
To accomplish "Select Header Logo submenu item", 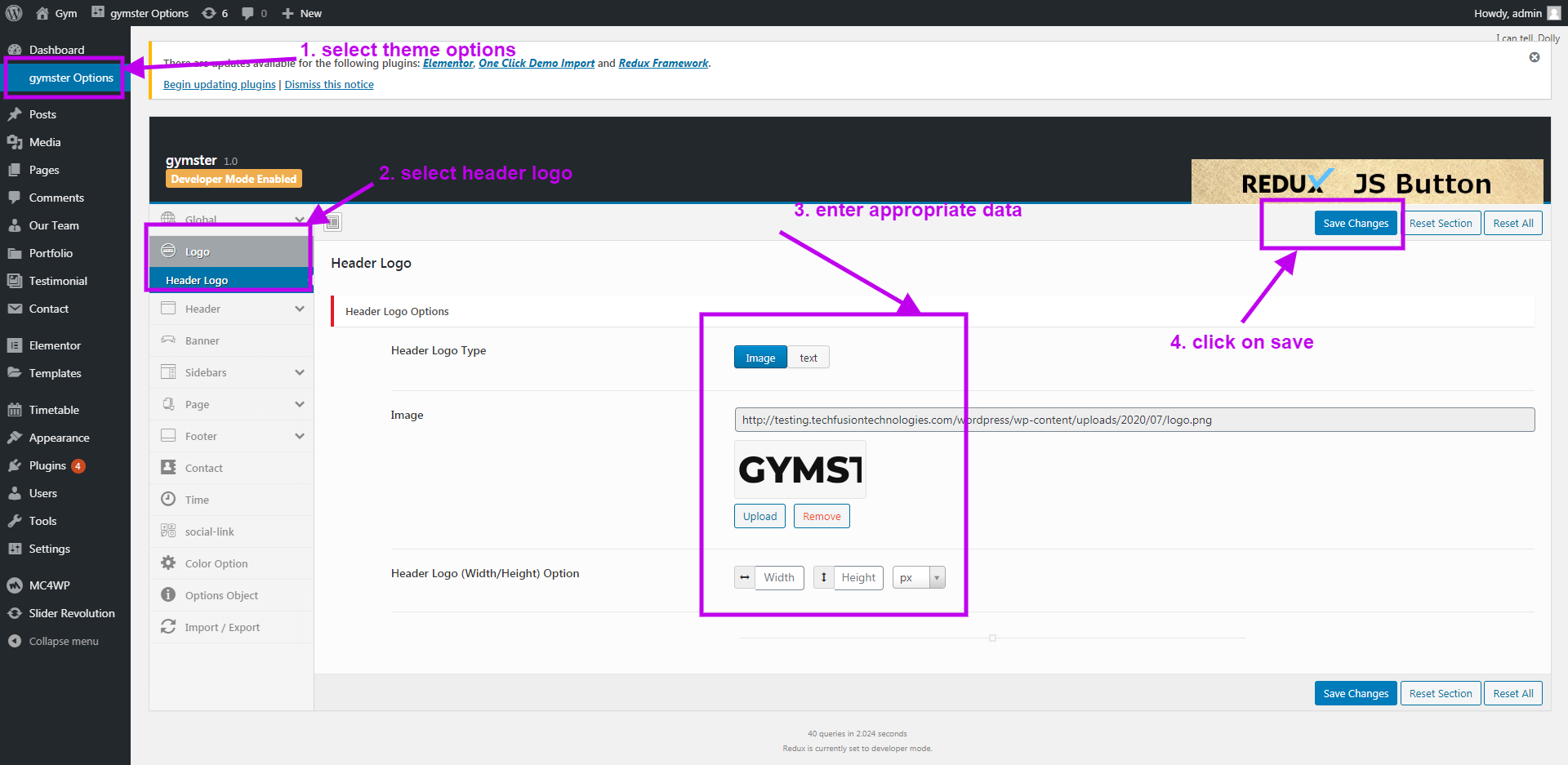I will 197,280.
